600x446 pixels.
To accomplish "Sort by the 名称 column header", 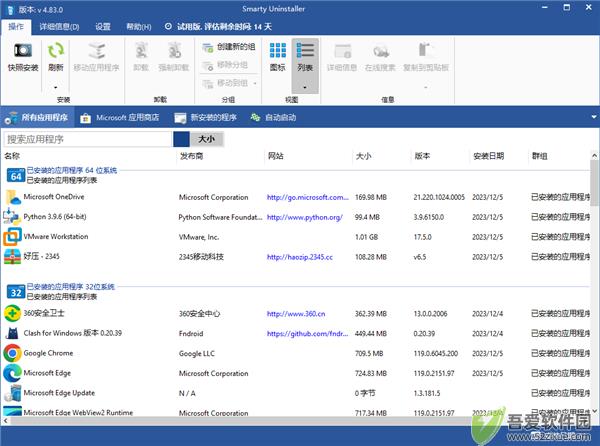I will [12, 156].
